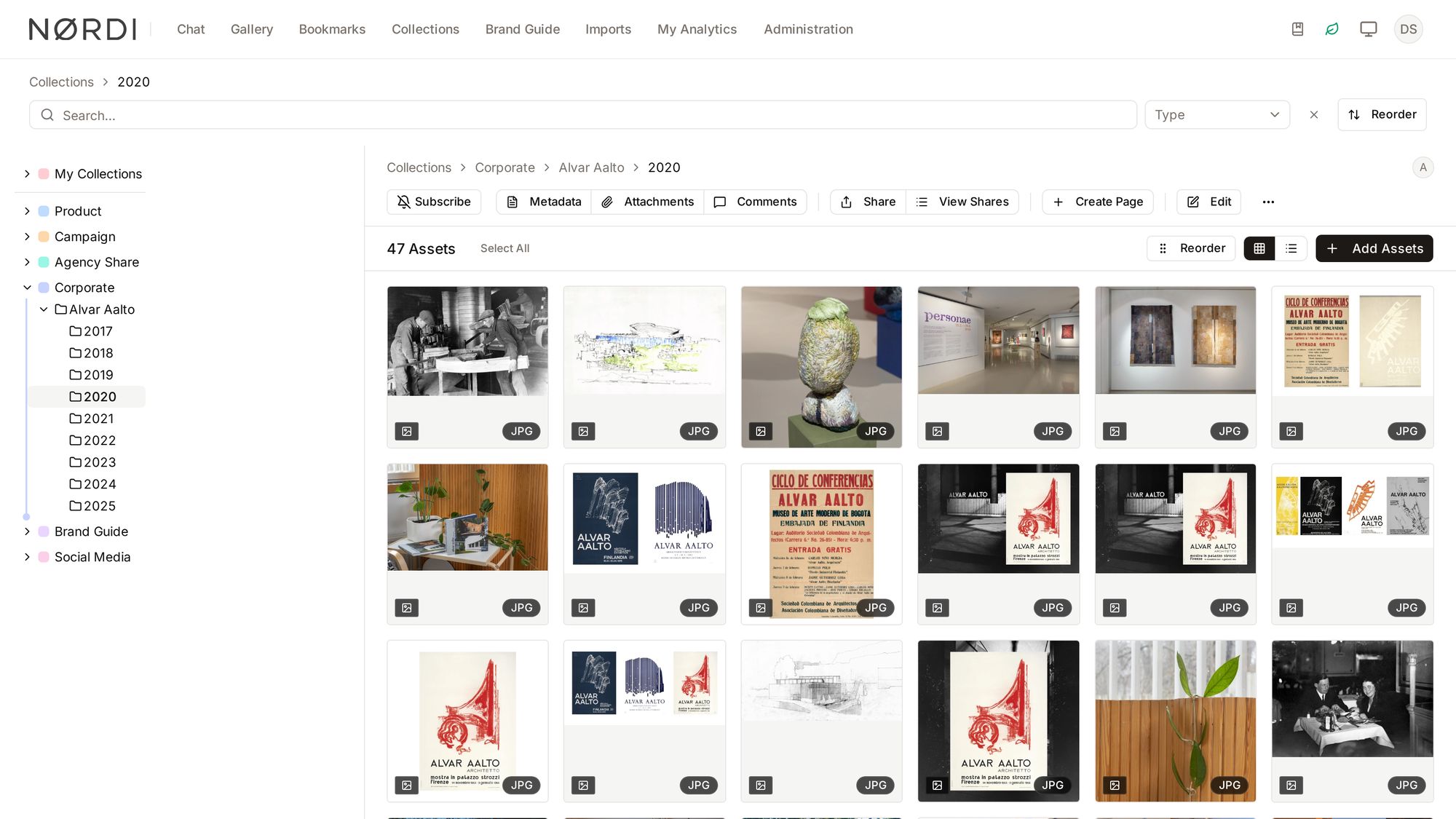The height and width of the screenshot is (819, 1456).
Task: Go to My Analytics
Action: tap(697, 29)
